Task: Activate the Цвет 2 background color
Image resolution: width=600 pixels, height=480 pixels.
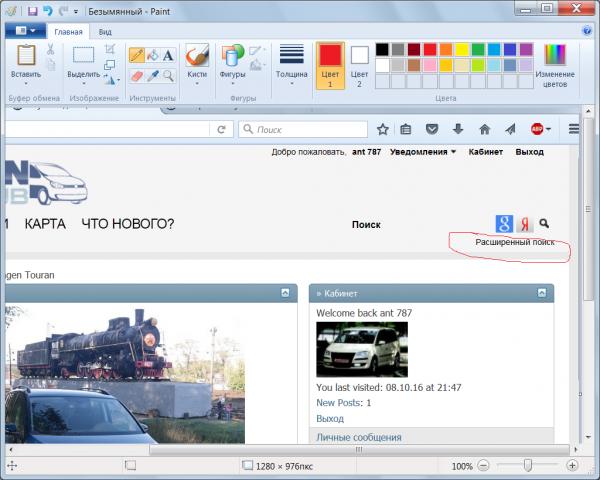Action: (359, 66)
